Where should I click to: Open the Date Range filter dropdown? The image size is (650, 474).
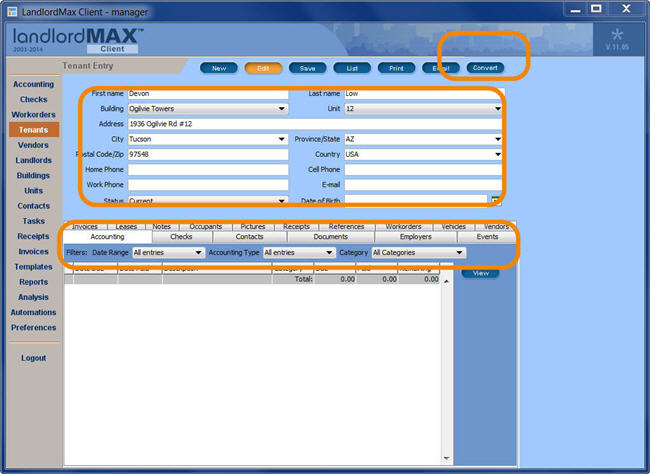point(168,253)
